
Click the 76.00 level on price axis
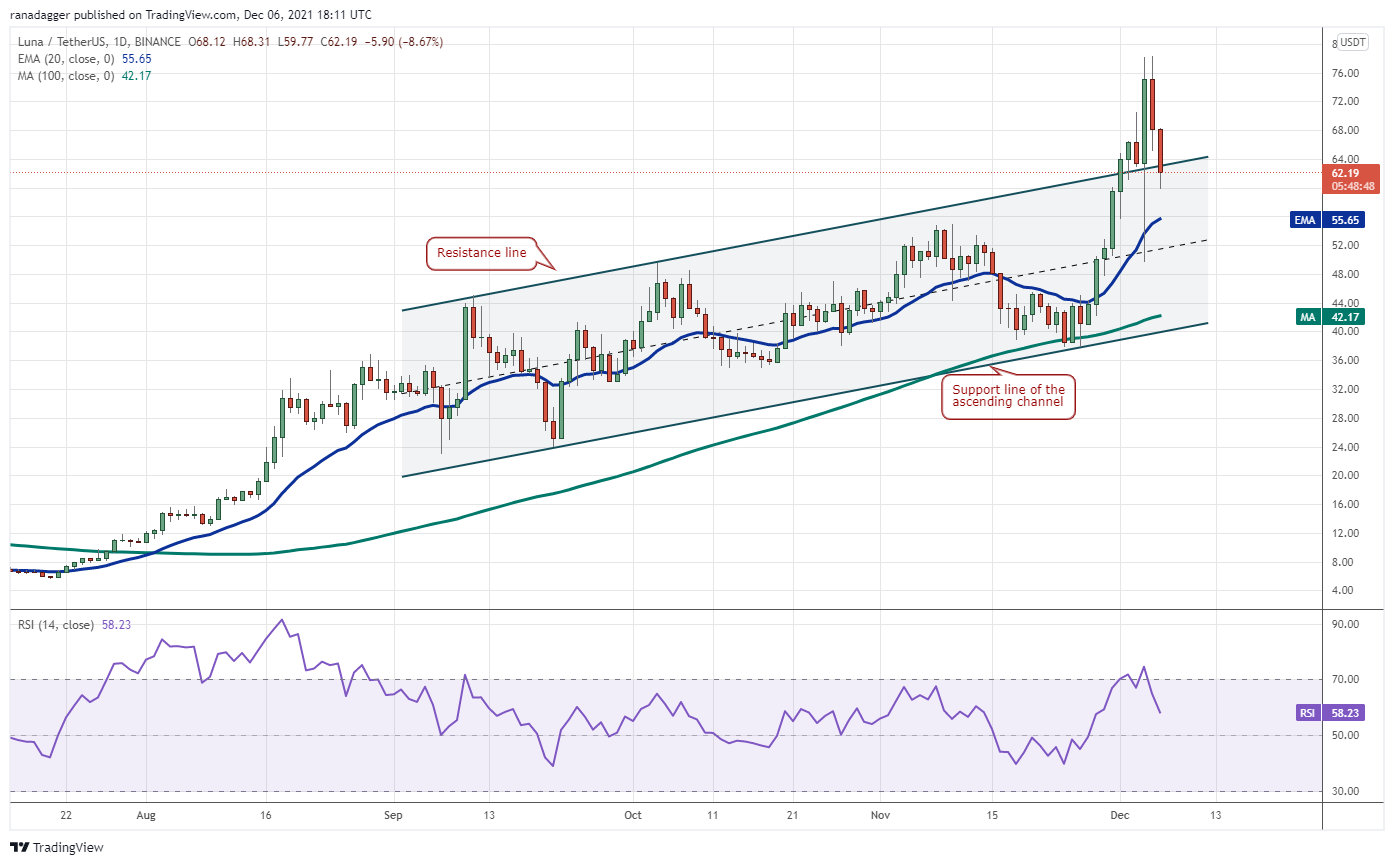(x=1343, y=73)
